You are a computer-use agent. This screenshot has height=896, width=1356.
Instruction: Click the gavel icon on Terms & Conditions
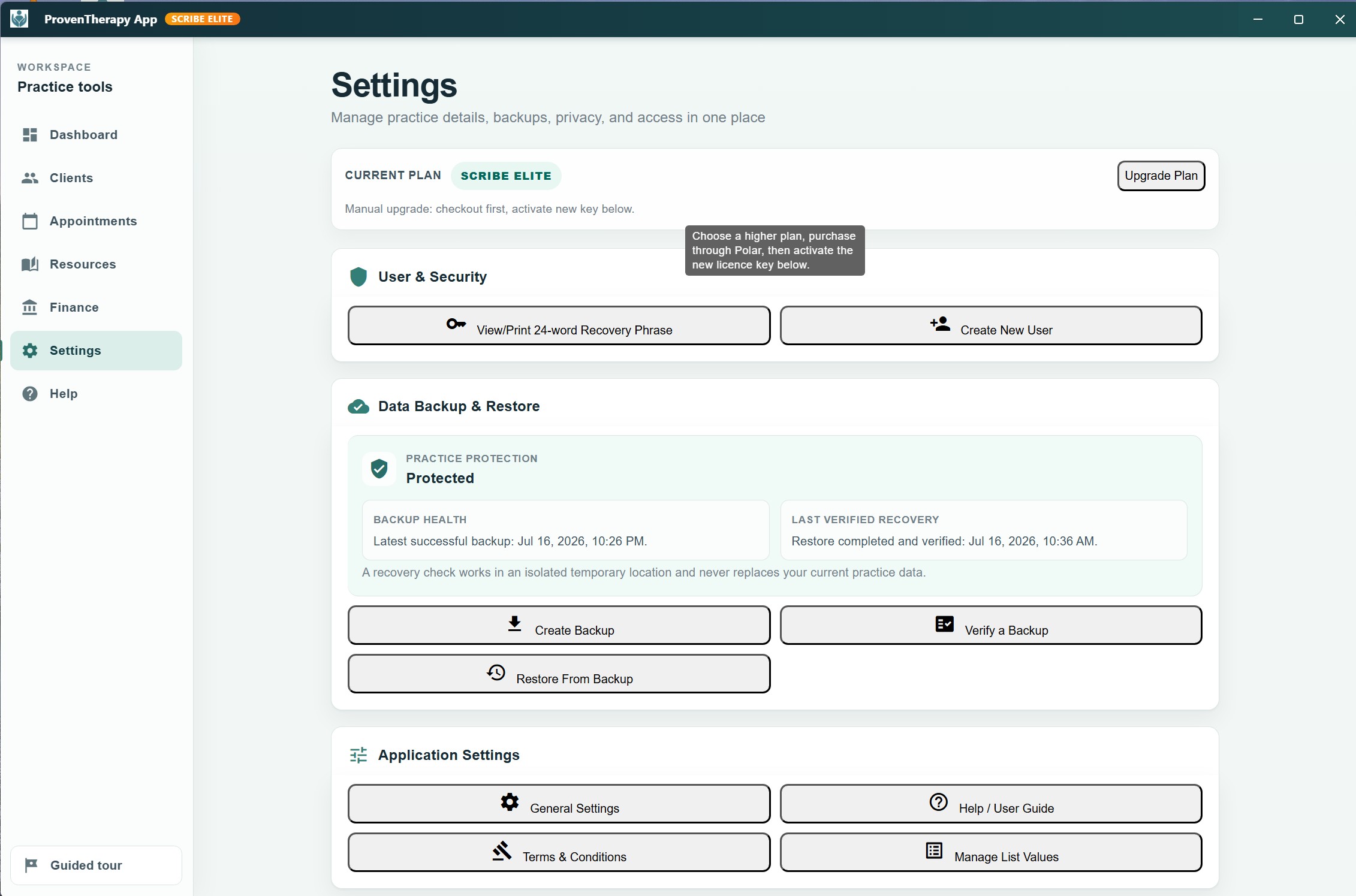[502, 850]
